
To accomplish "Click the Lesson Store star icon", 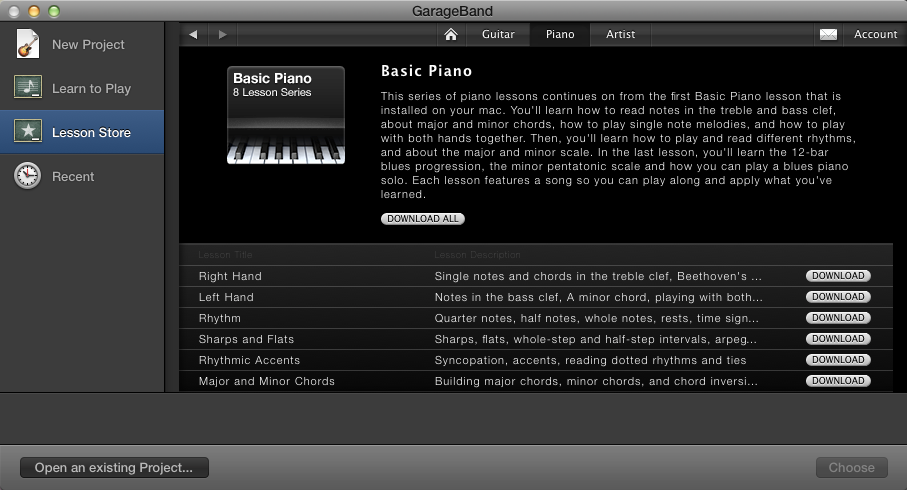I will 28,131.
